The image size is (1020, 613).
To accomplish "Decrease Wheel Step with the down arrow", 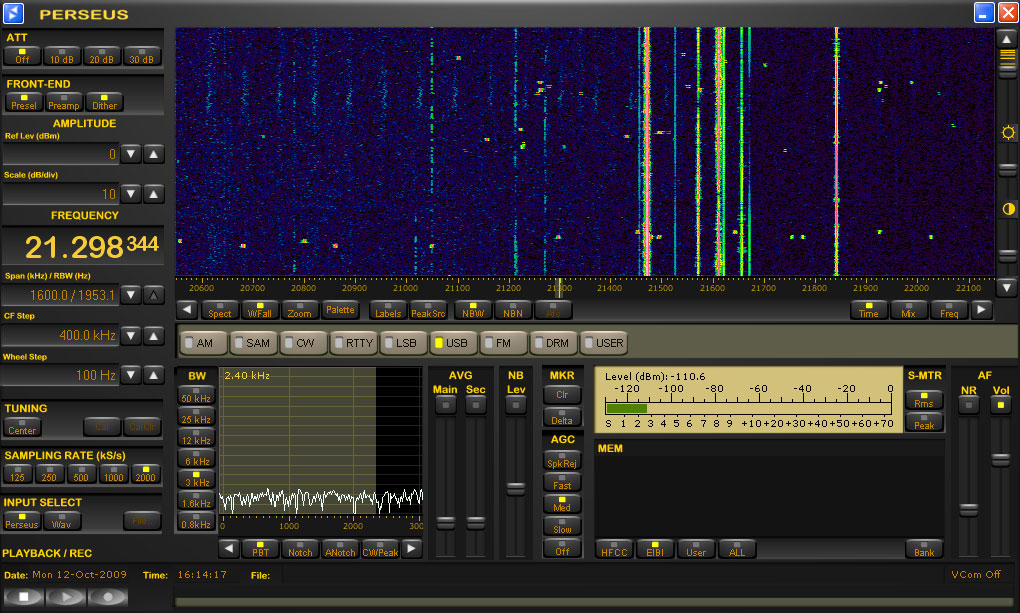I will tap(131, 375).
